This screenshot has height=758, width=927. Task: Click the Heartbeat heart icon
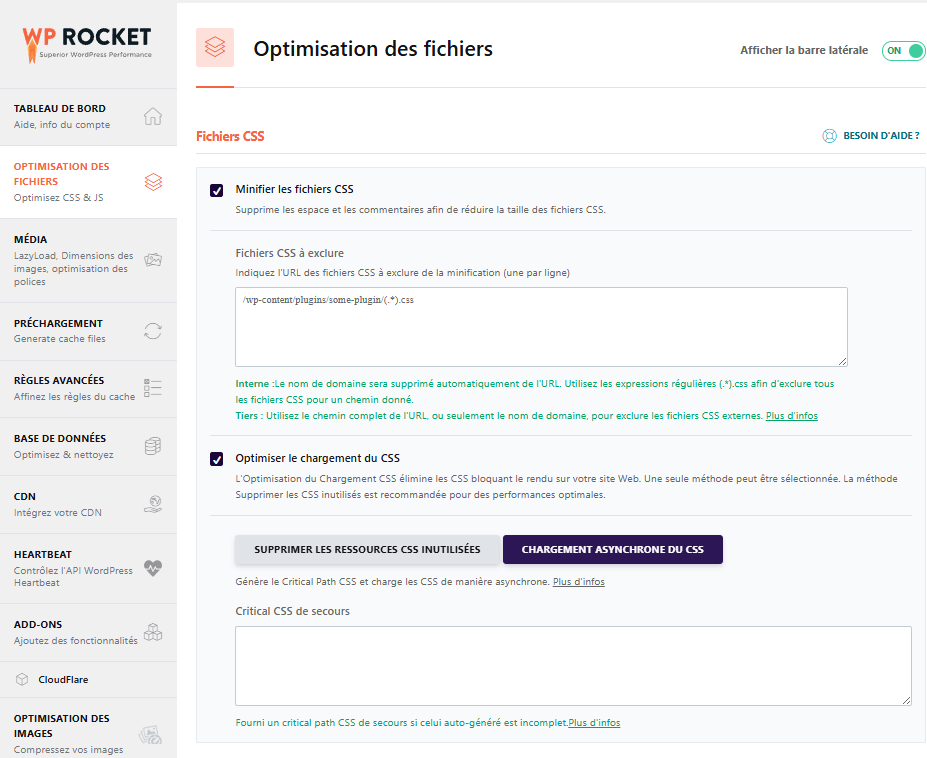coord(153,568)
